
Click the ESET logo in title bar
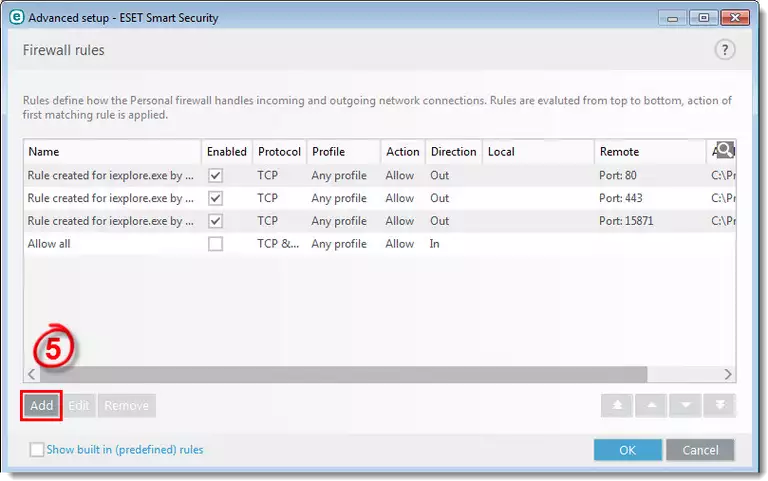pos(15,18)
